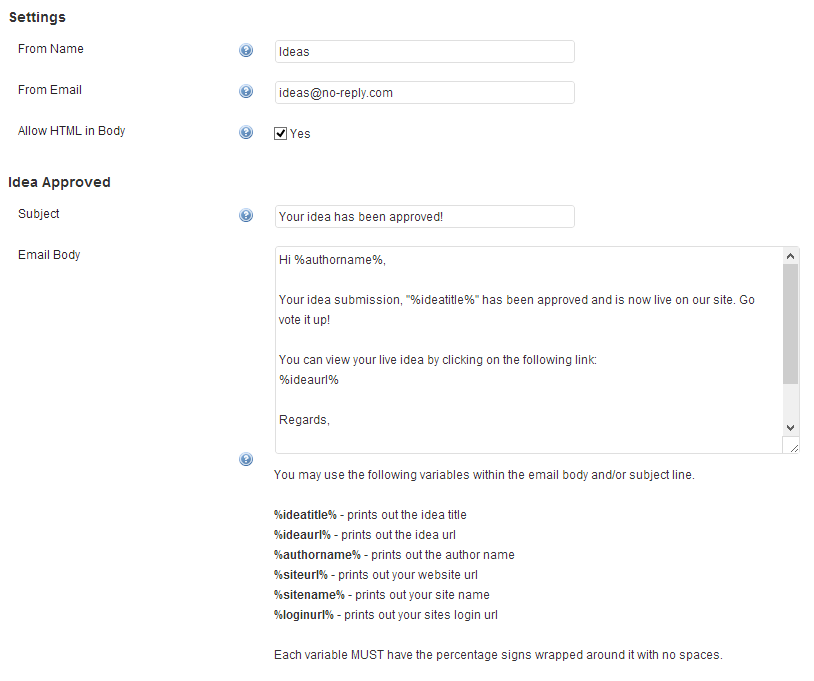This screenshot has width=814, height=681.
Task: Focus the From Name input field
Action: tap(425, 51)
